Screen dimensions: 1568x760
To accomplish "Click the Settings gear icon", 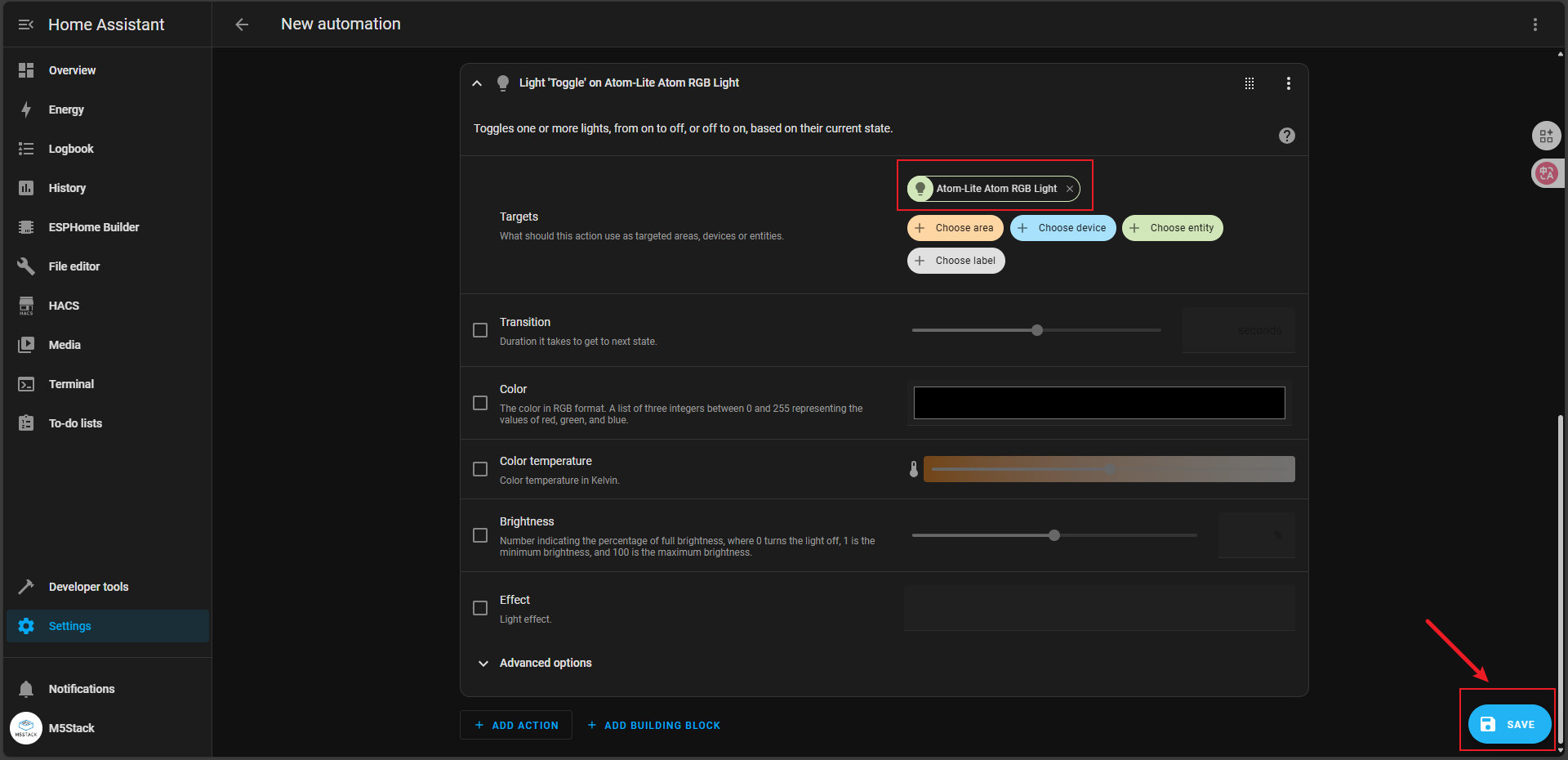I will (26, 626).
